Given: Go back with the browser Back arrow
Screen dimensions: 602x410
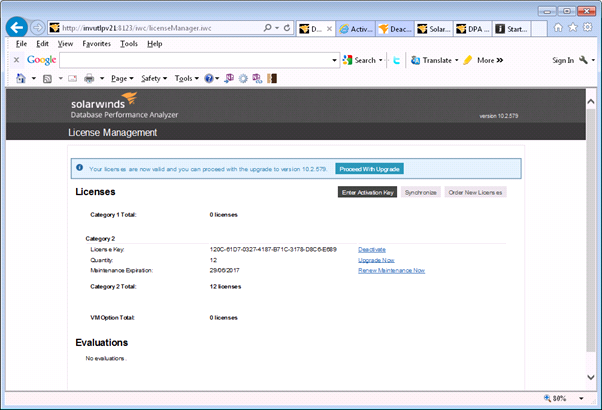Looking at the screenshot, I should point(17,28).
